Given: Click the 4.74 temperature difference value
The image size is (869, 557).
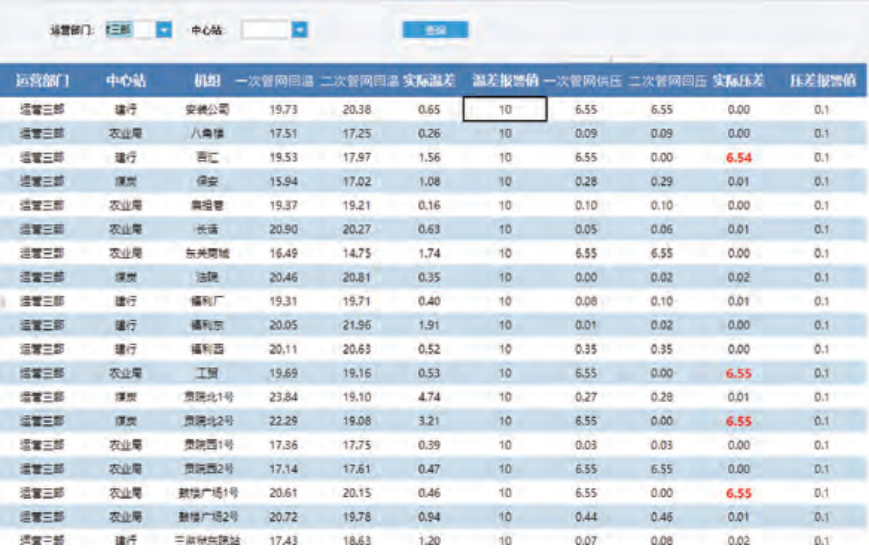Looking at the screenshot, I should point(430,397).
